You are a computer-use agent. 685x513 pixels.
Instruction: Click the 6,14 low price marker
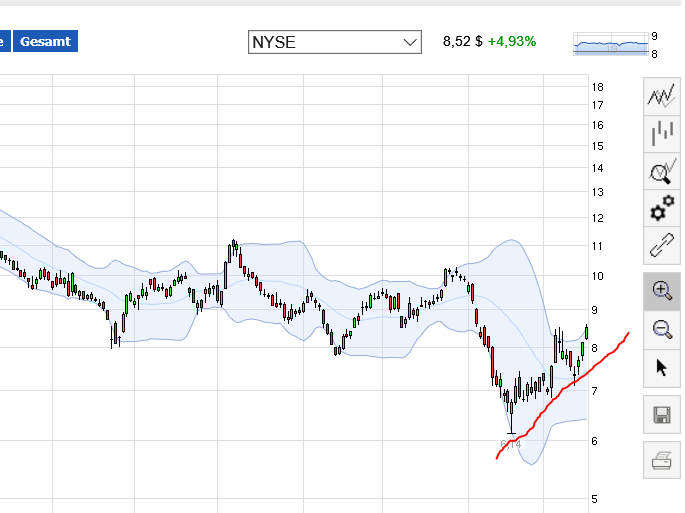511,442
